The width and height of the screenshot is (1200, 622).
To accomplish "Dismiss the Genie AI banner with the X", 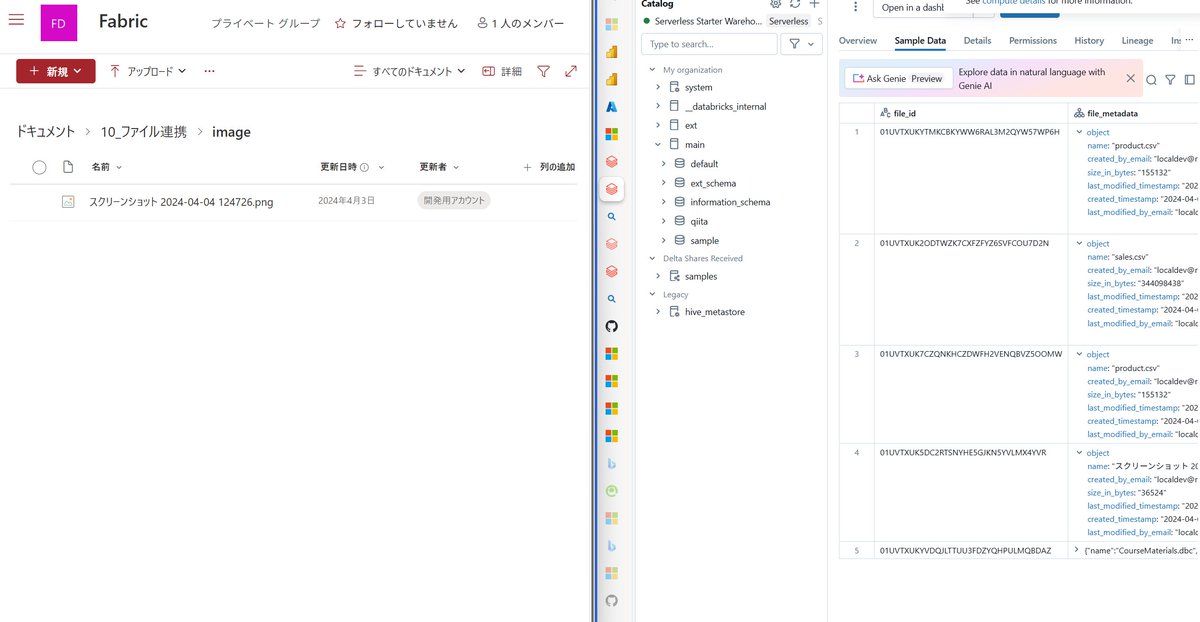I will tap(1131, 78).
